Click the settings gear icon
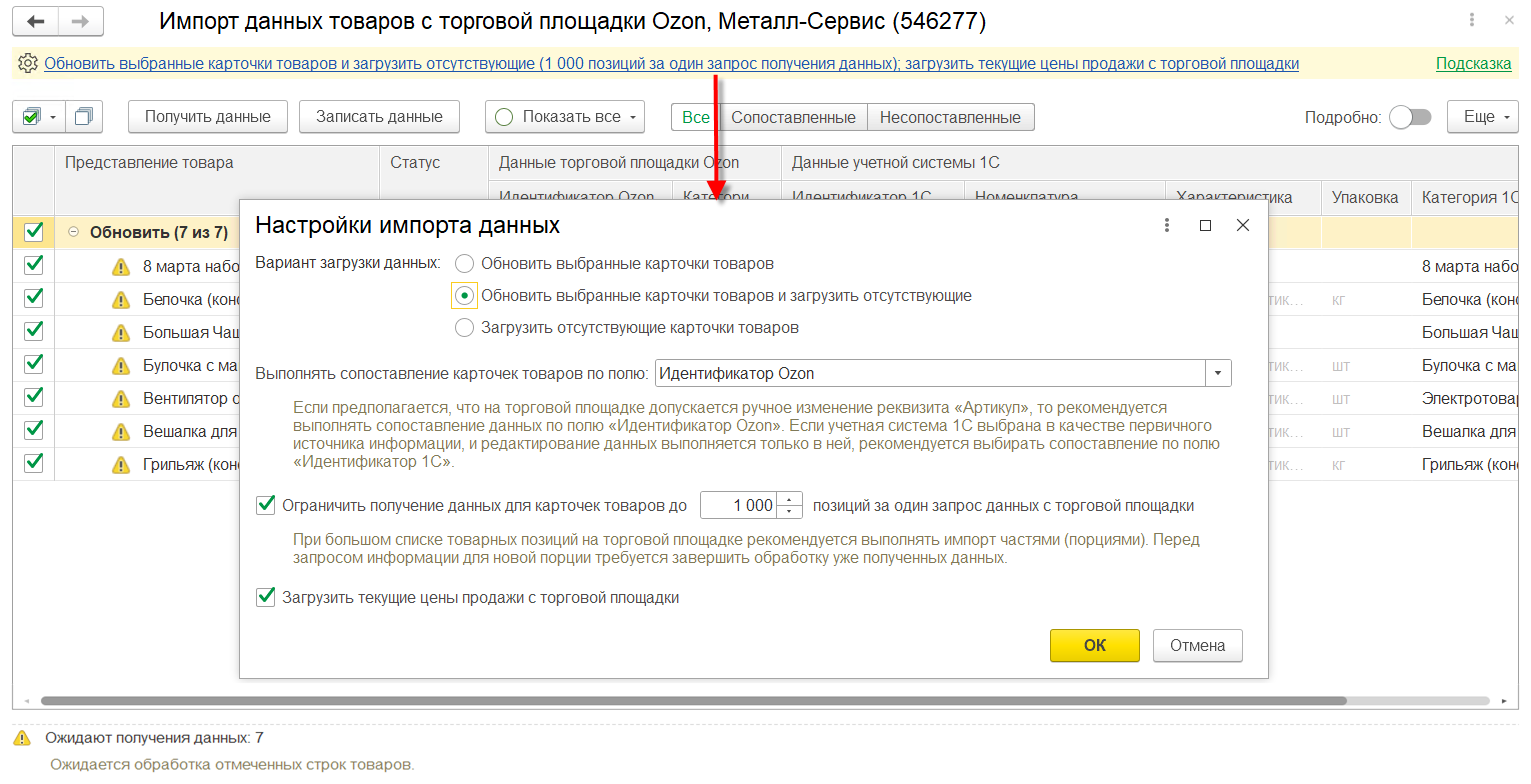This screenshot has height=784, width=1531. 27,64
